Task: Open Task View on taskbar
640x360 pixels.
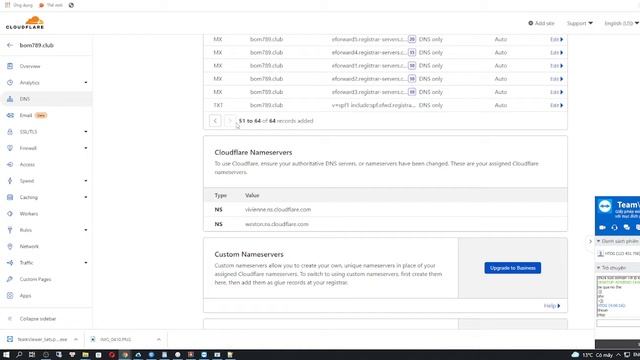Action: [x=32, y=355]
